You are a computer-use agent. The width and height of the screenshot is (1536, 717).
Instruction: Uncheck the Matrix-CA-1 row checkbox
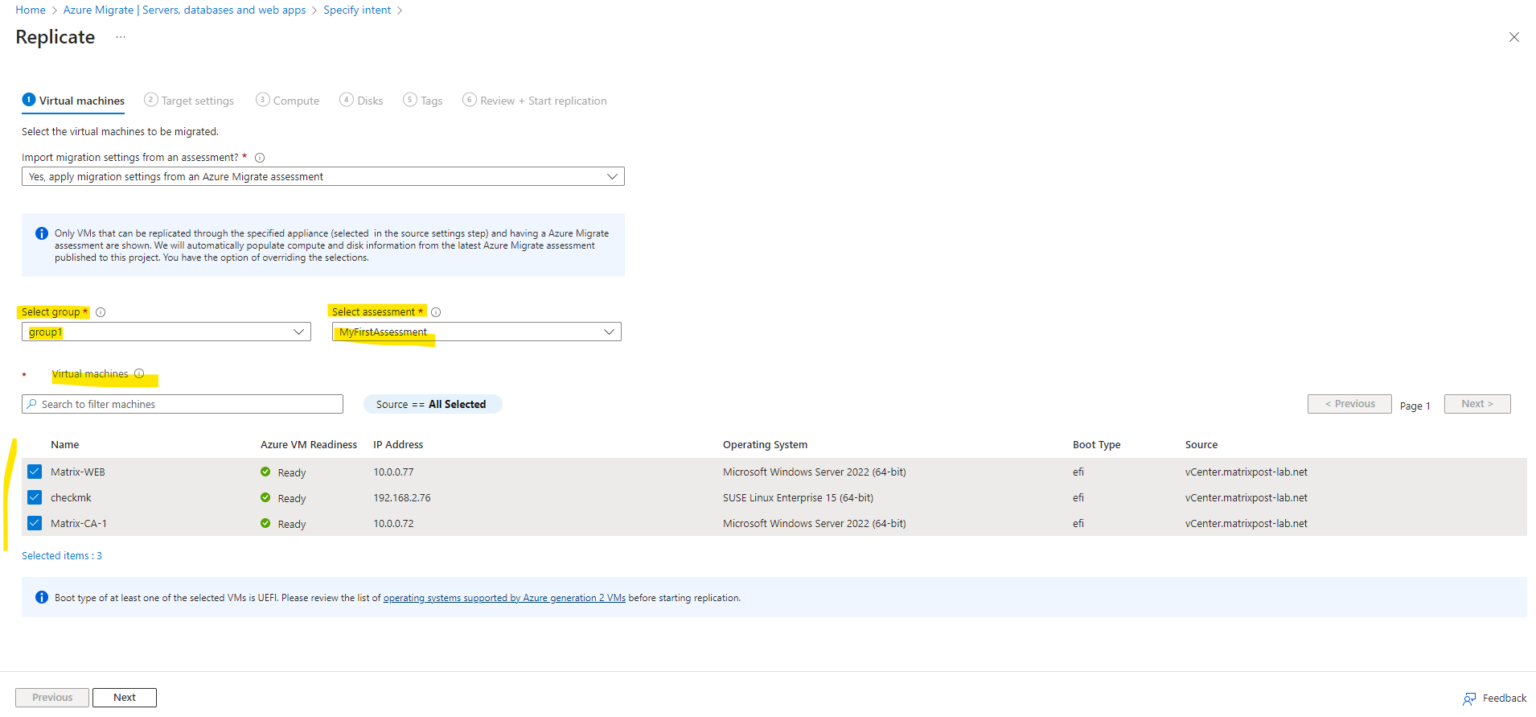pos(34,522)
